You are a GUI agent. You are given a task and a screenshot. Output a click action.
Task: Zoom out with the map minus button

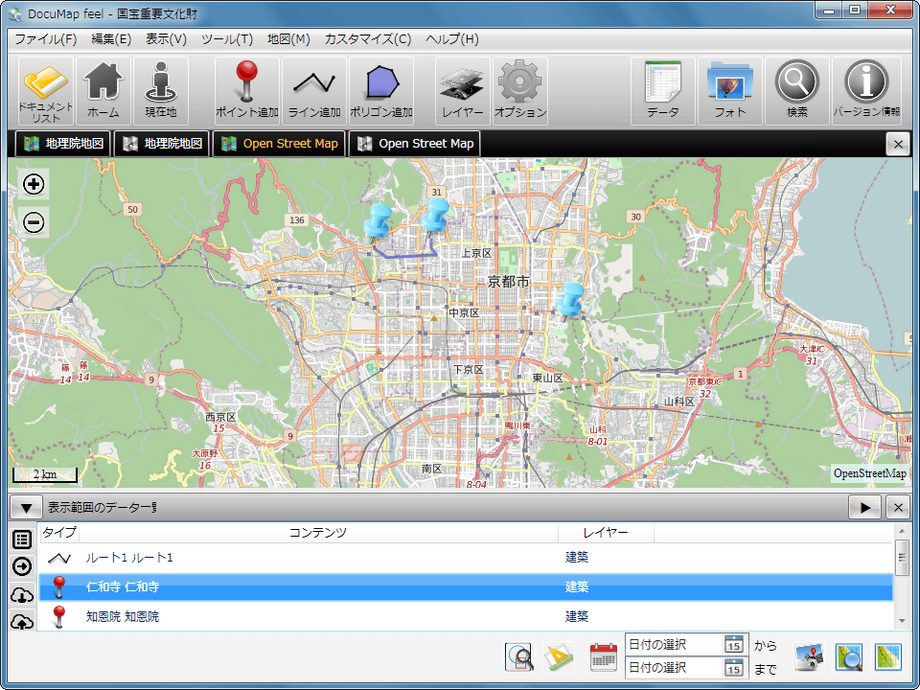click(33, 222)
